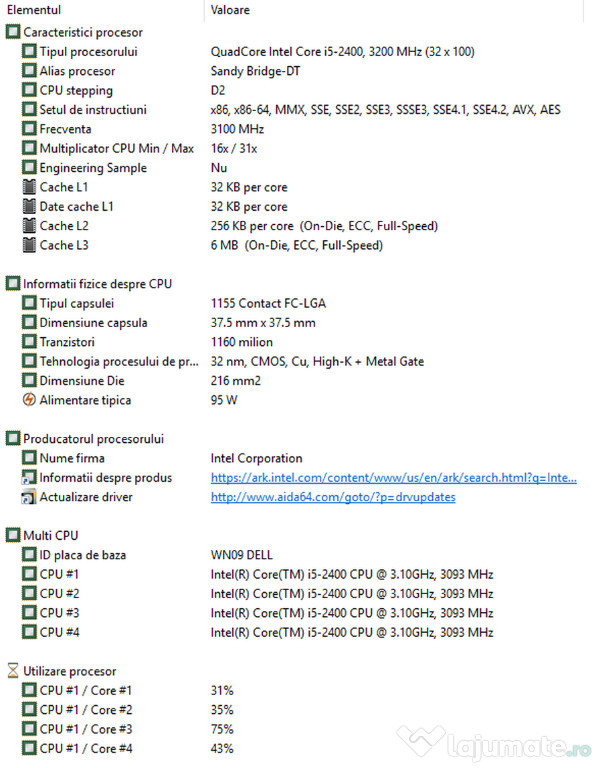Click the Elementul column header
602x768 pixels.
click(x=34, y=10)
